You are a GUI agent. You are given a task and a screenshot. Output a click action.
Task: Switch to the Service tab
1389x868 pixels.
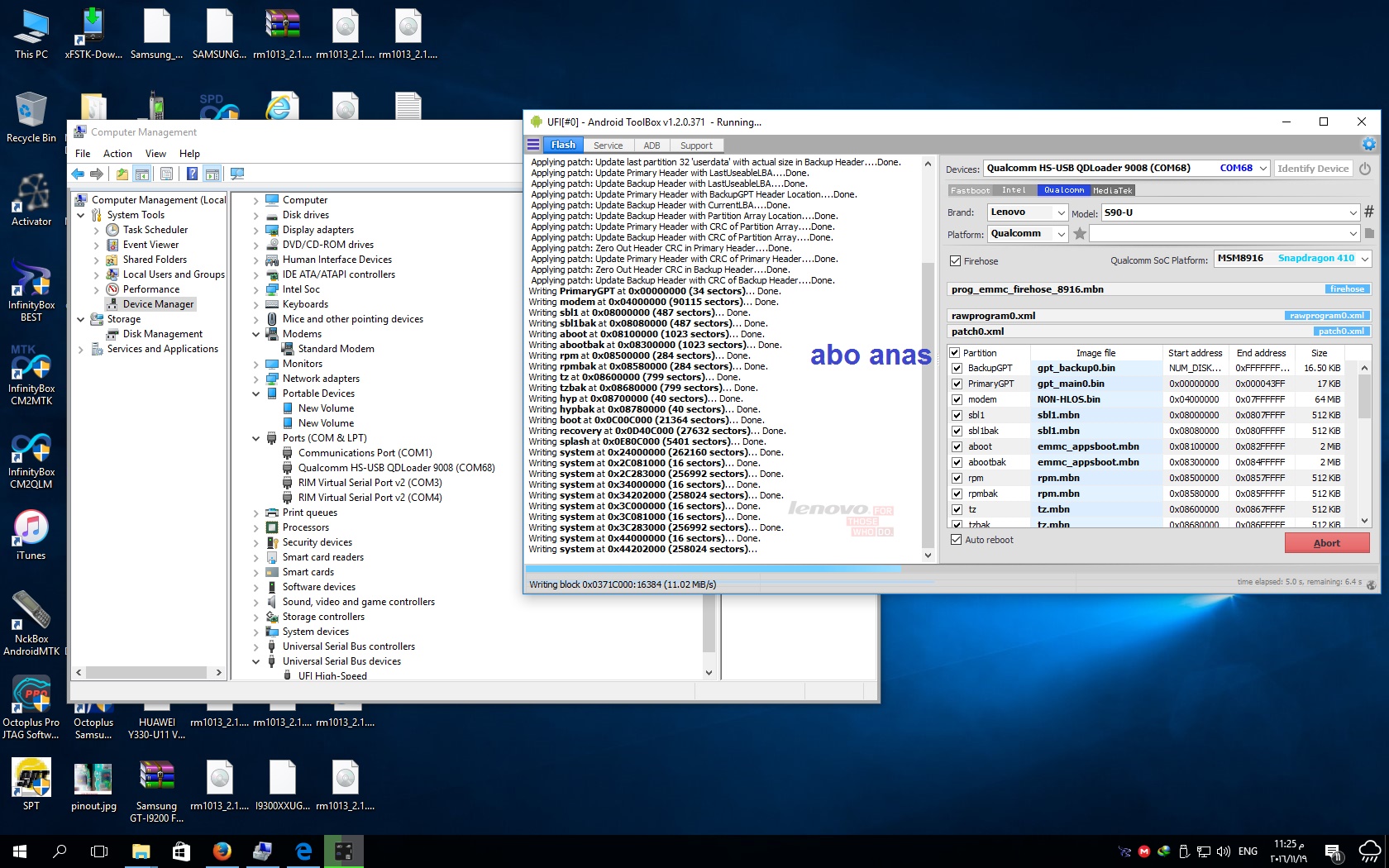click(608, 145)
